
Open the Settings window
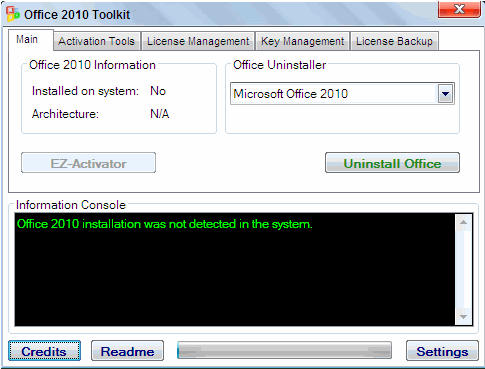[x=442, y=351]
